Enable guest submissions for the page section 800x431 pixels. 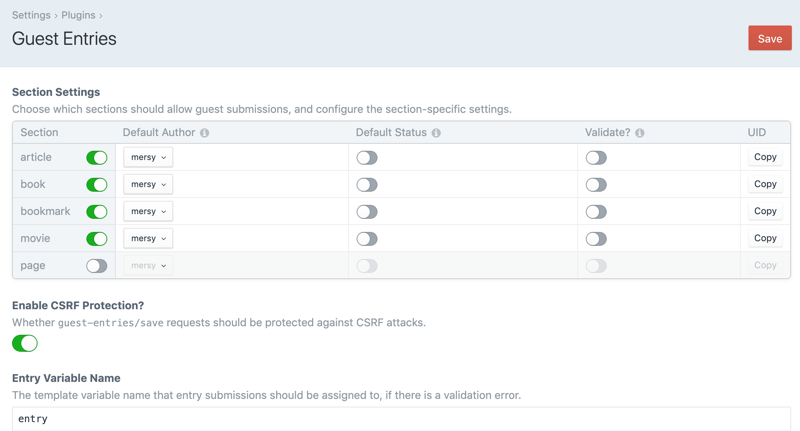pos(97,266)
